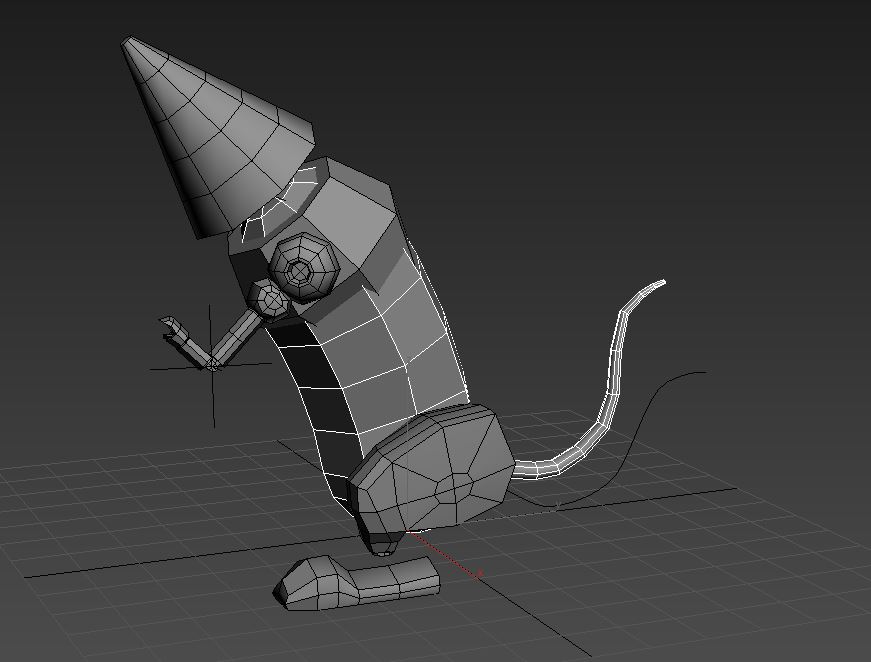Click the crosshair point helper near the hand
Image resolution: width=871 pixels, height=662 pixels.
(212, 367)
